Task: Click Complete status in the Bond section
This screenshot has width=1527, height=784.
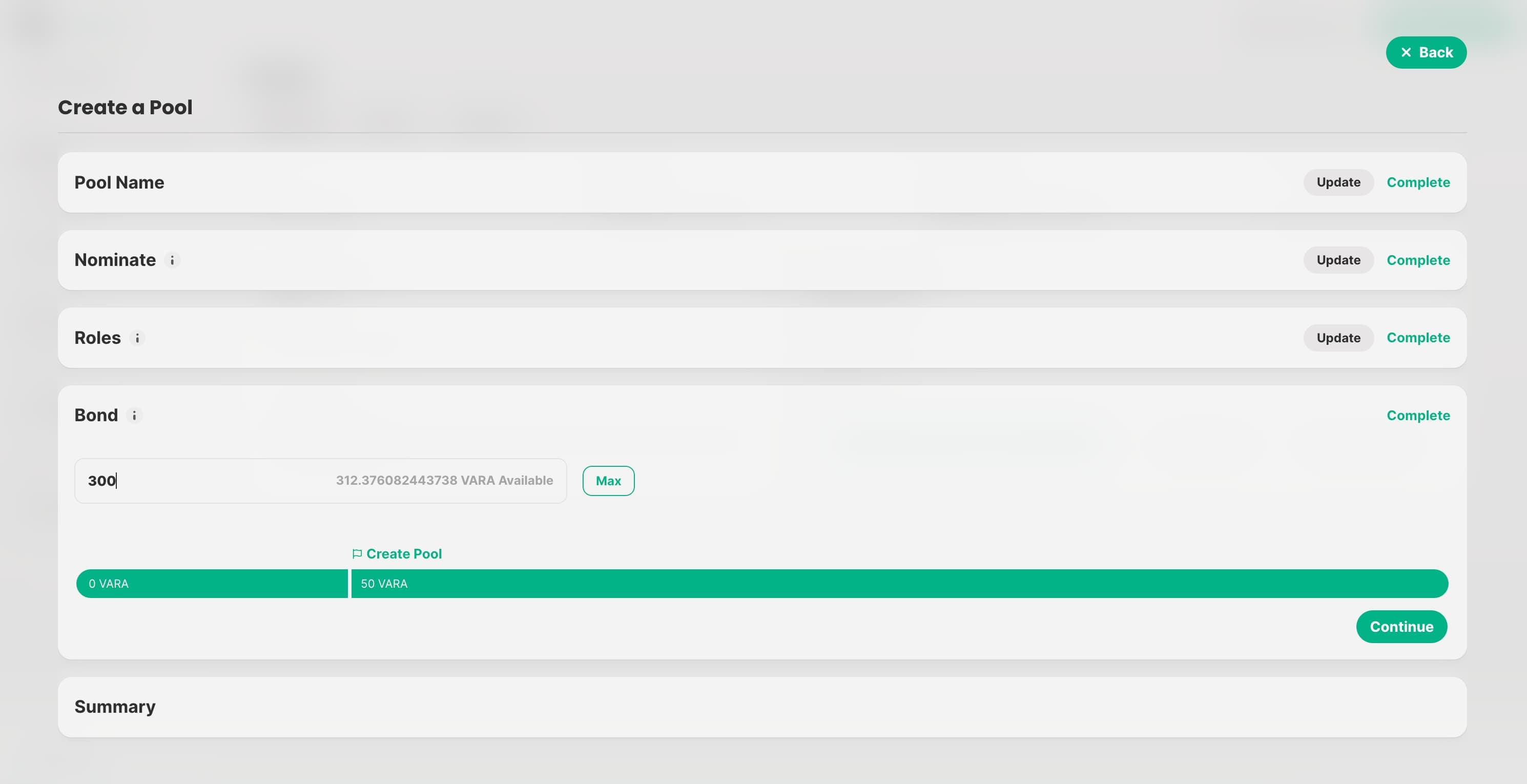Action: (1418, 416)
